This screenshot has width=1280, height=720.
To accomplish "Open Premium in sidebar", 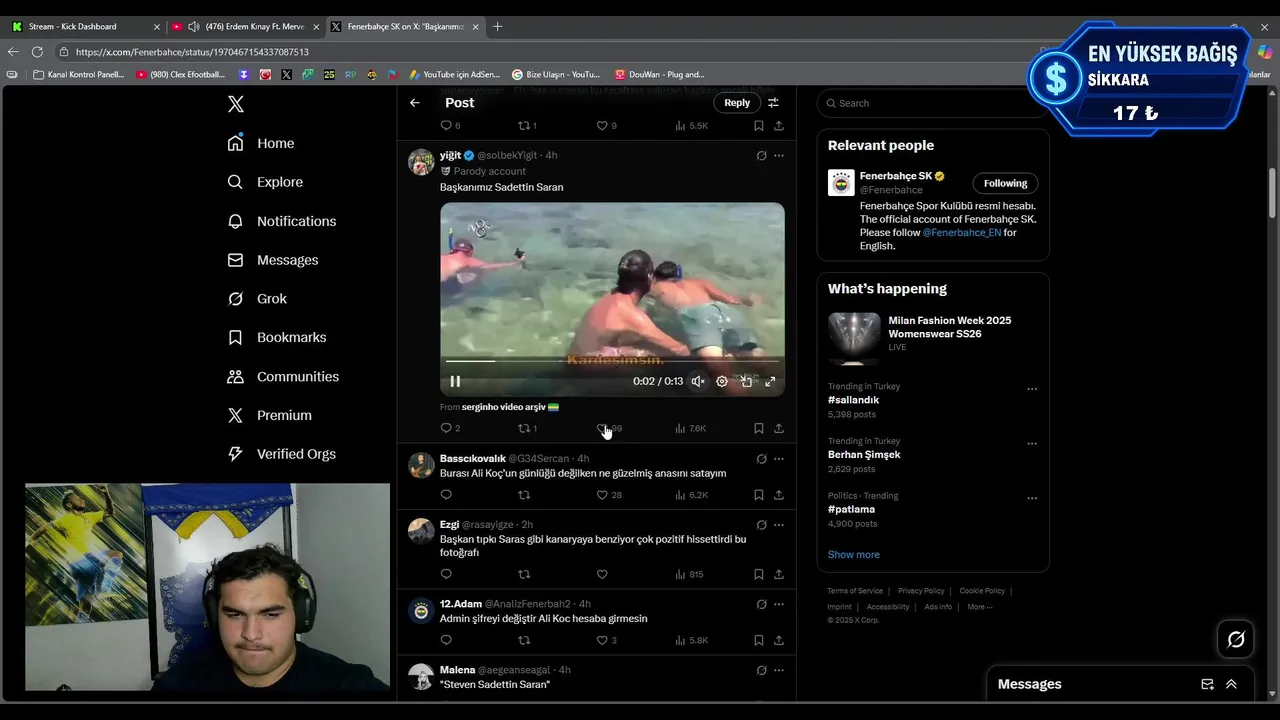I will click(x=269, y=415).
